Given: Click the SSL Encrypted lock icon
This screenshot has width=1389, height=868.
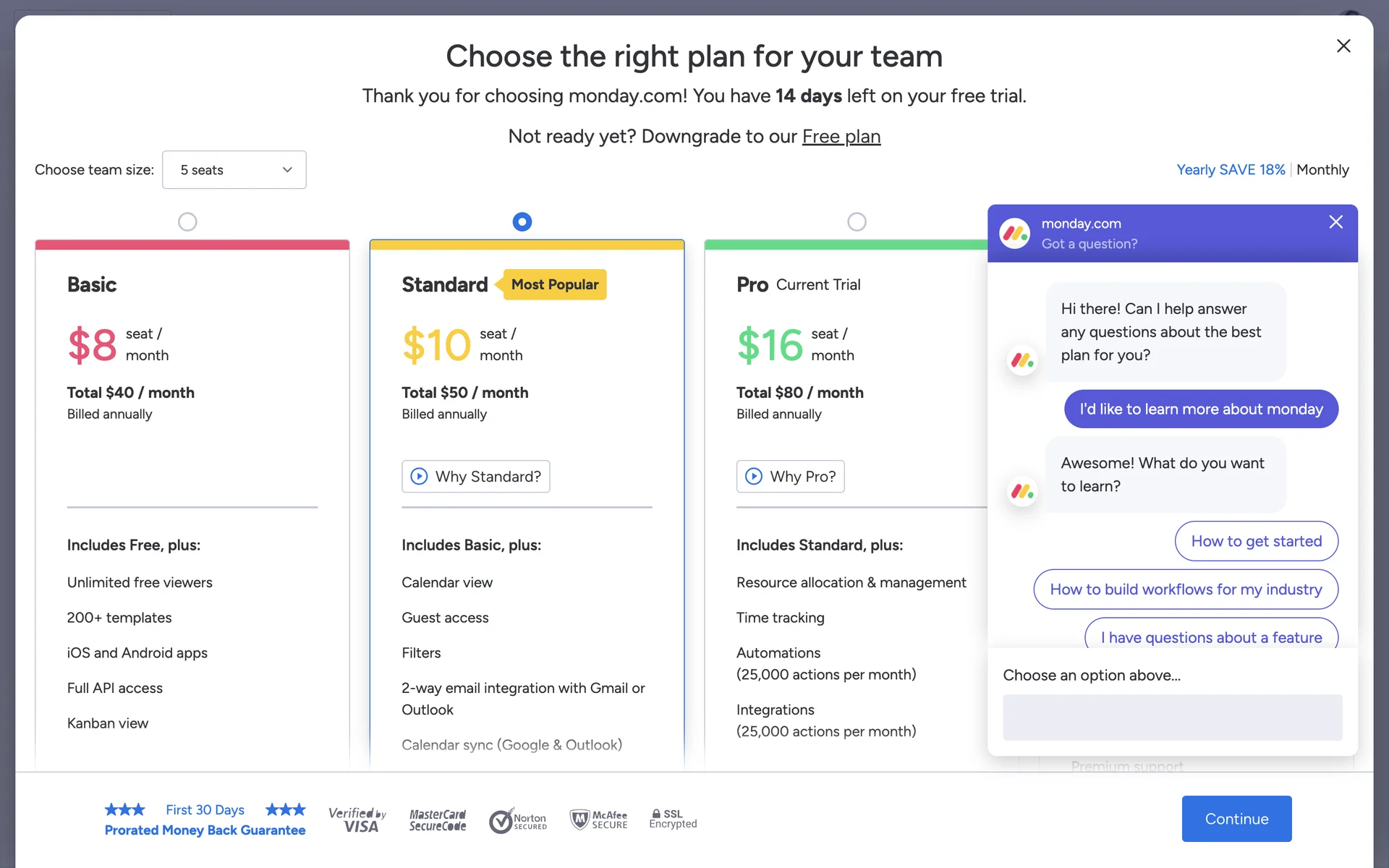Looking at the screenshot, I should click(656, 814).
